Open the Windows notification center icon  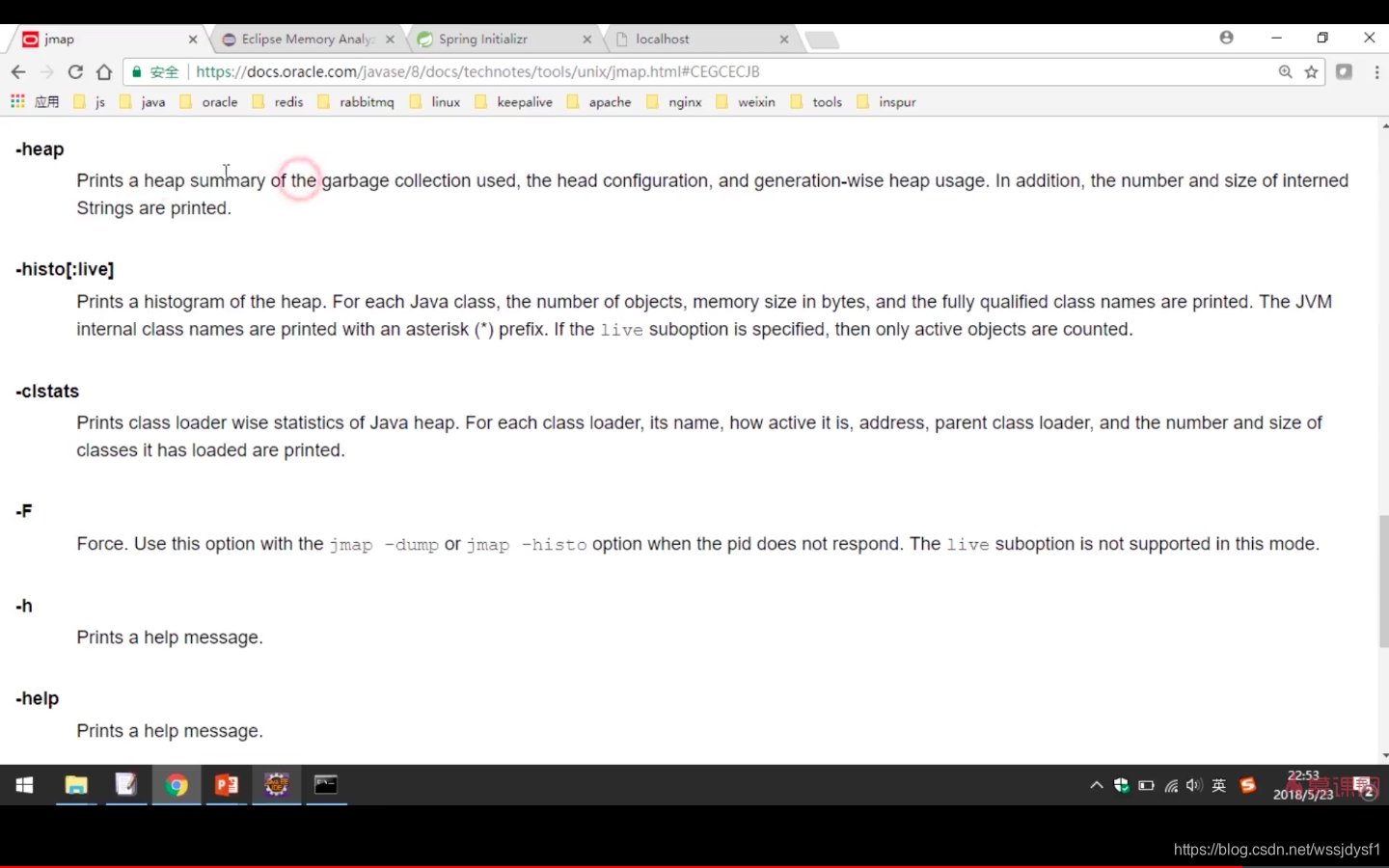(1365, 786)
